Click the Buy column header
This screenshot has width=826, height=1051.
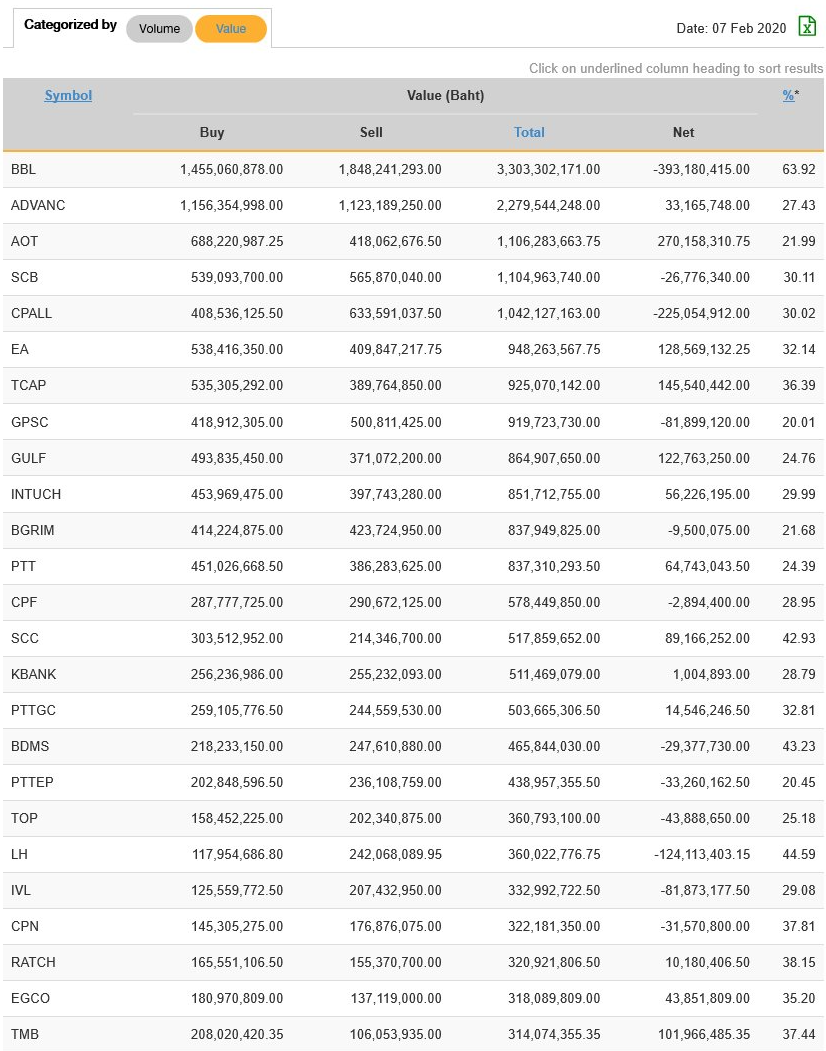pyautogui.click(x=212, y=132)
